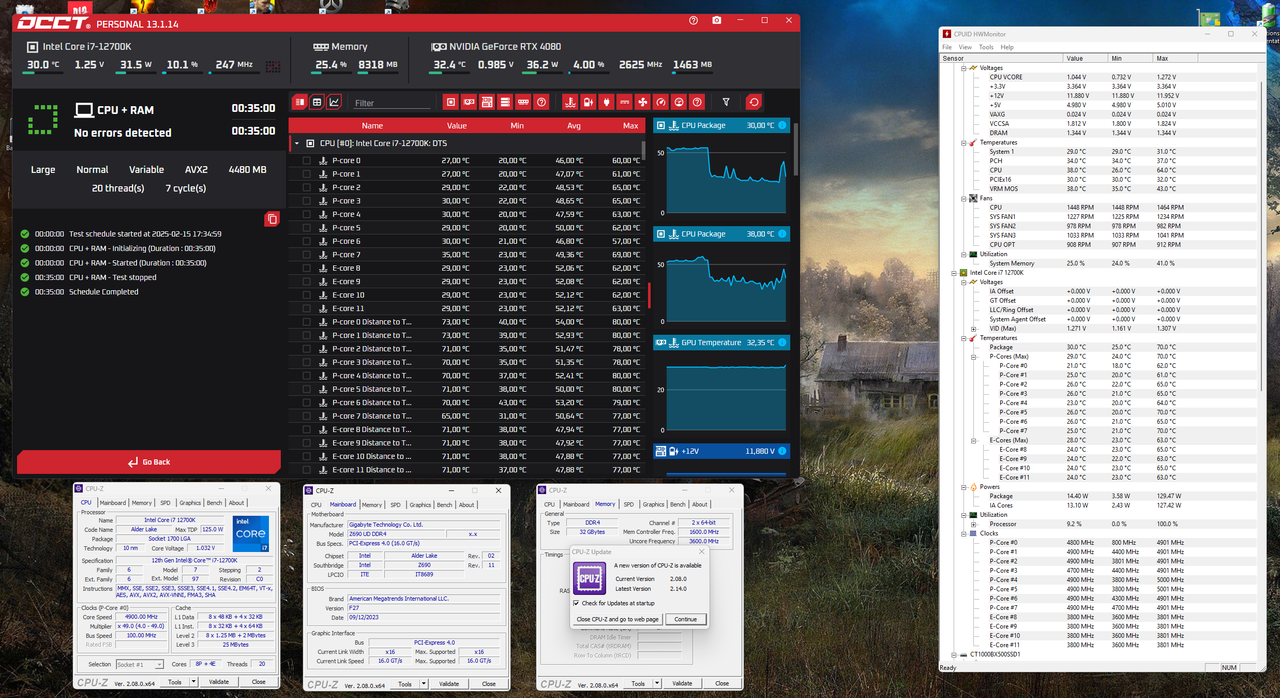Click info icon on CPU Package 30°C graph
This screenshot has width=1280, height=698.
(783, 126)
